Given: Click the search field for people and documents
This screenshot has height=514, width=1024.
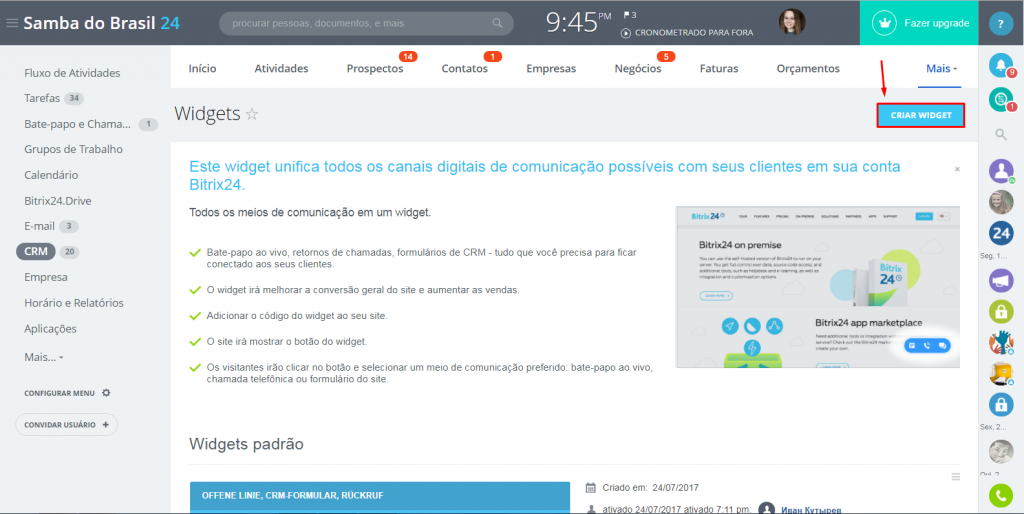Looking at the screenshot, I should click(x=366, y=23).
